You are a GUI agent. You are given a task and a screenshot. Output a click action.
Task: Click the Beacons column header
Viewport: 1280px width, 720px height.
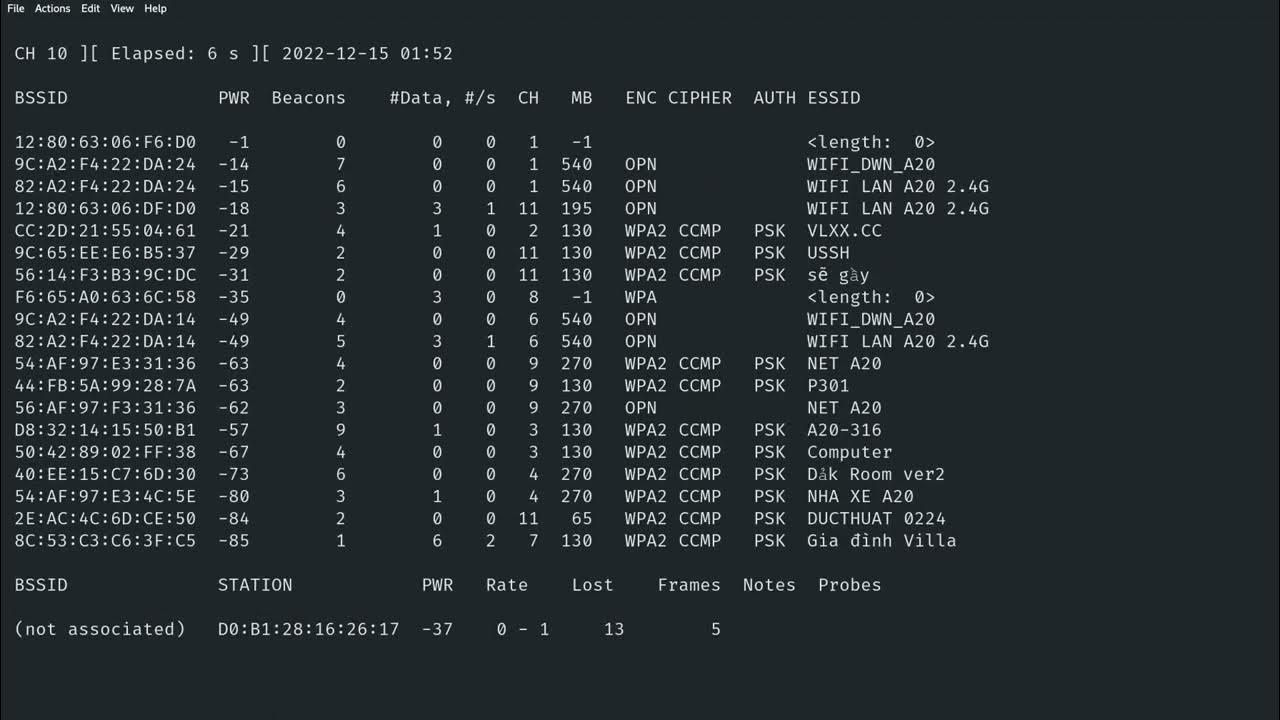coord(308,98)
